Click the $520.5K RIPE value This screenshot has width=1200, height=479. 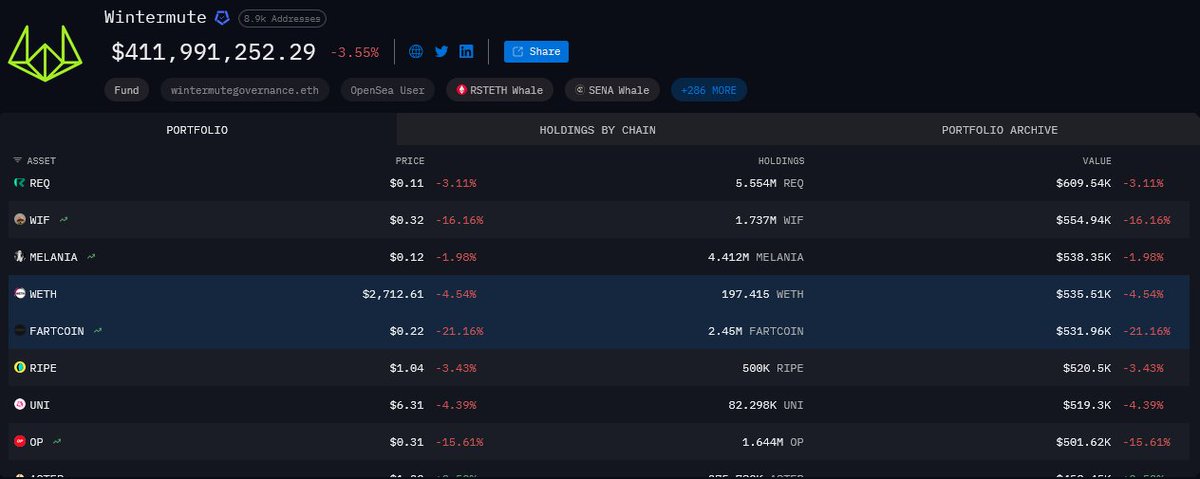coord(1088,368)
